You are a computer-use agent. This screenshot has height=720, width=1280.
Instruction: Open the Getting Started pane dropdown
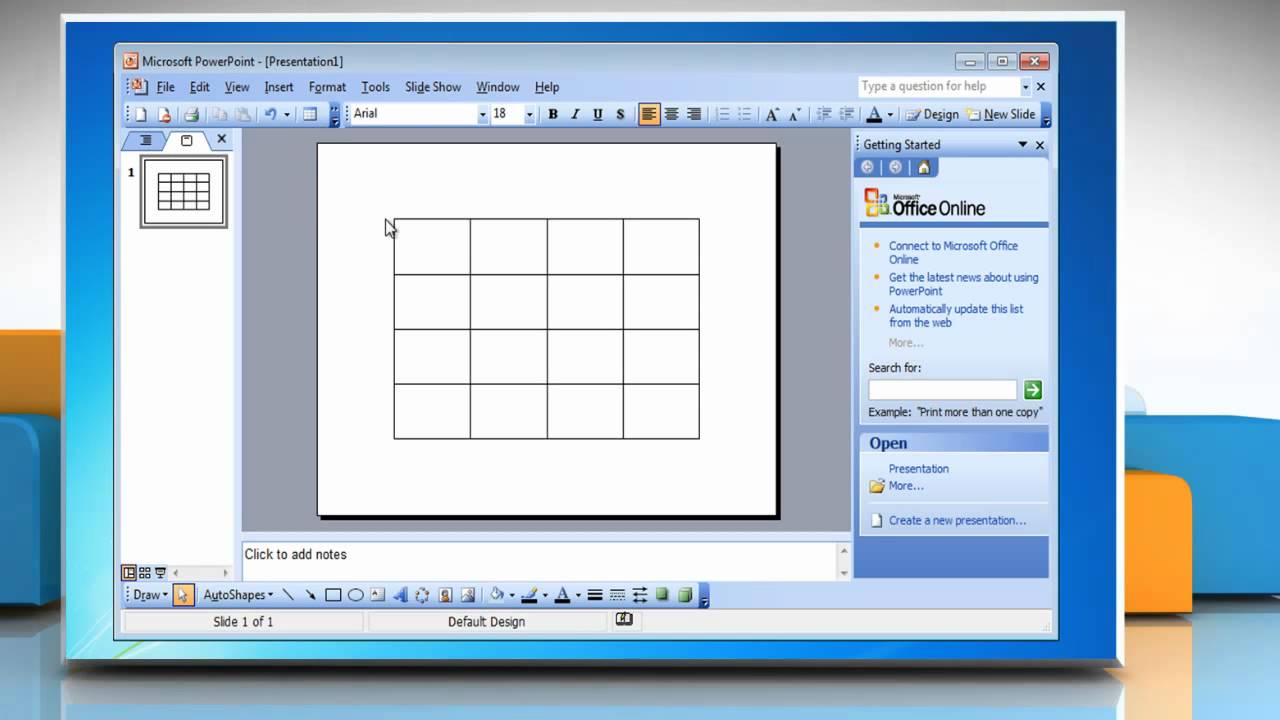click(1023, 144)
